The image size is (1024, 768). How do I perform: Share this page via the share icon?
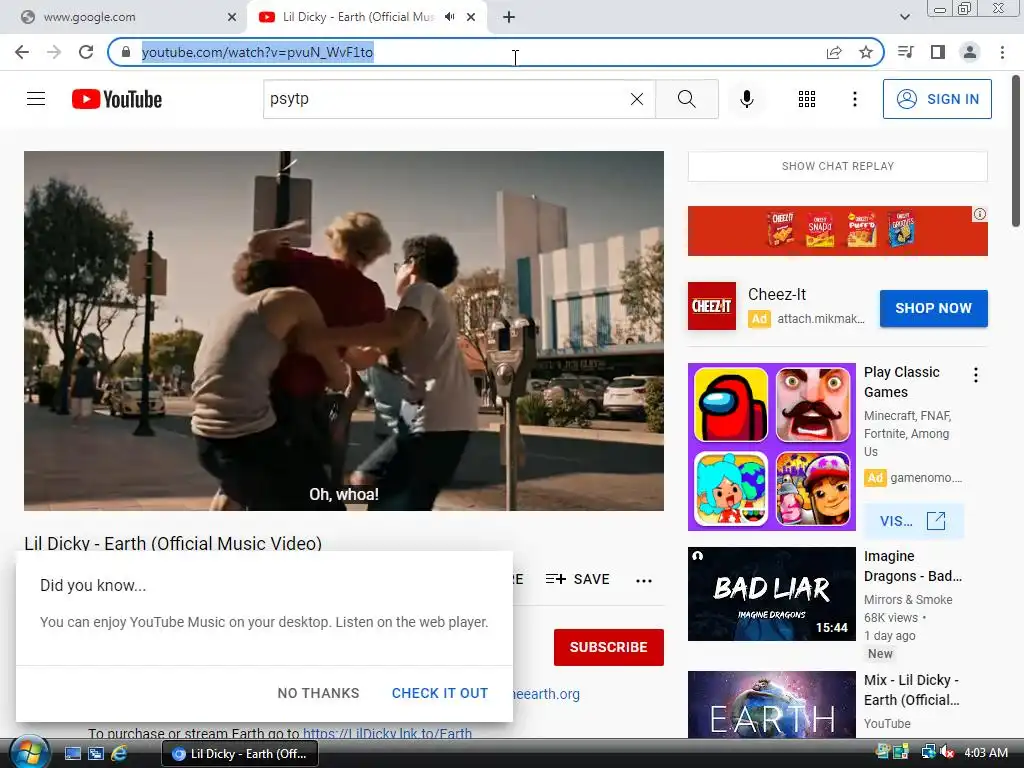point(834,52)
